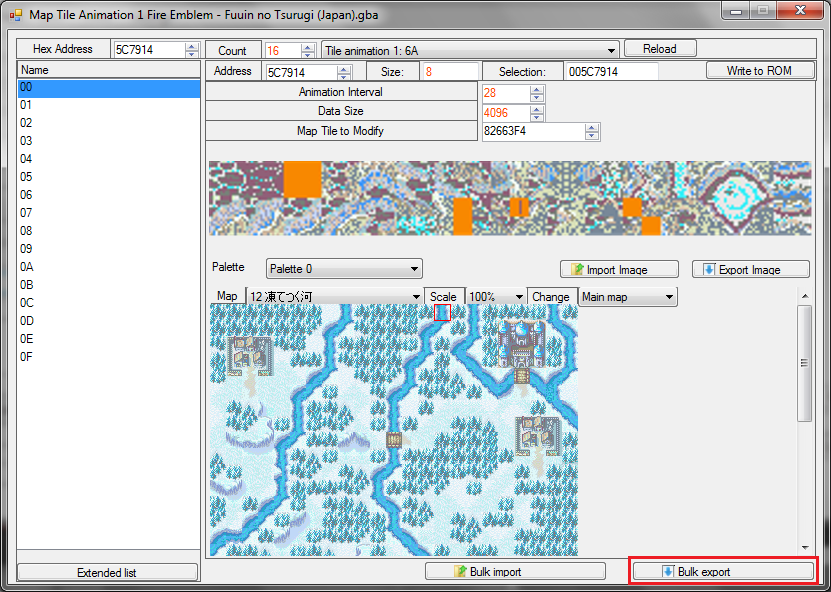Click the Animation Interval value field
The width and height of the screenshot is (831, 592).
507,93
